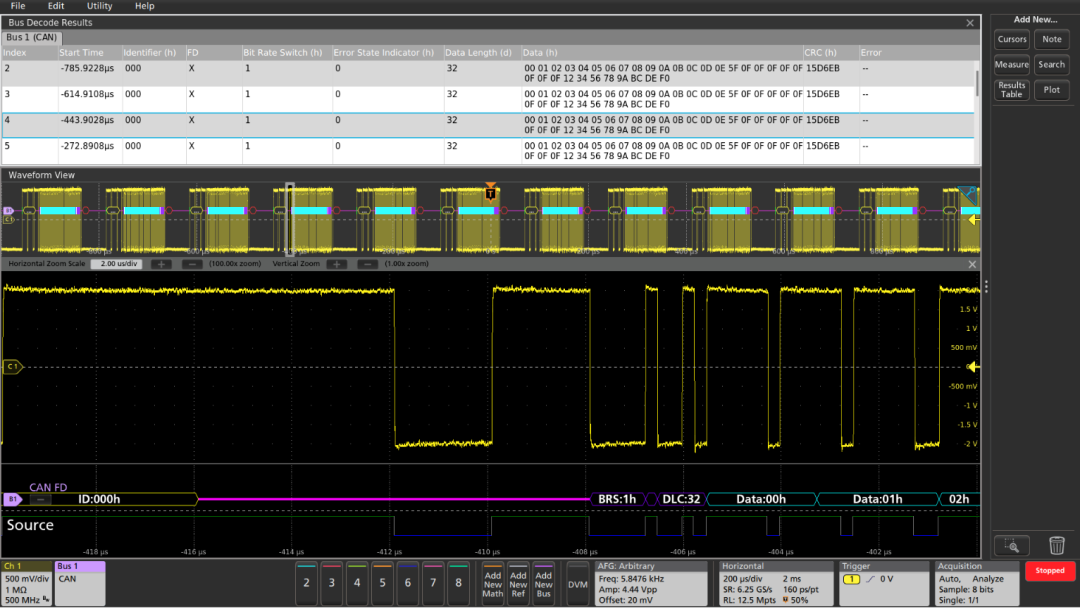Select the Bus 1 (CAN) tab
The image size is (1080, 609).
(32, 37)
